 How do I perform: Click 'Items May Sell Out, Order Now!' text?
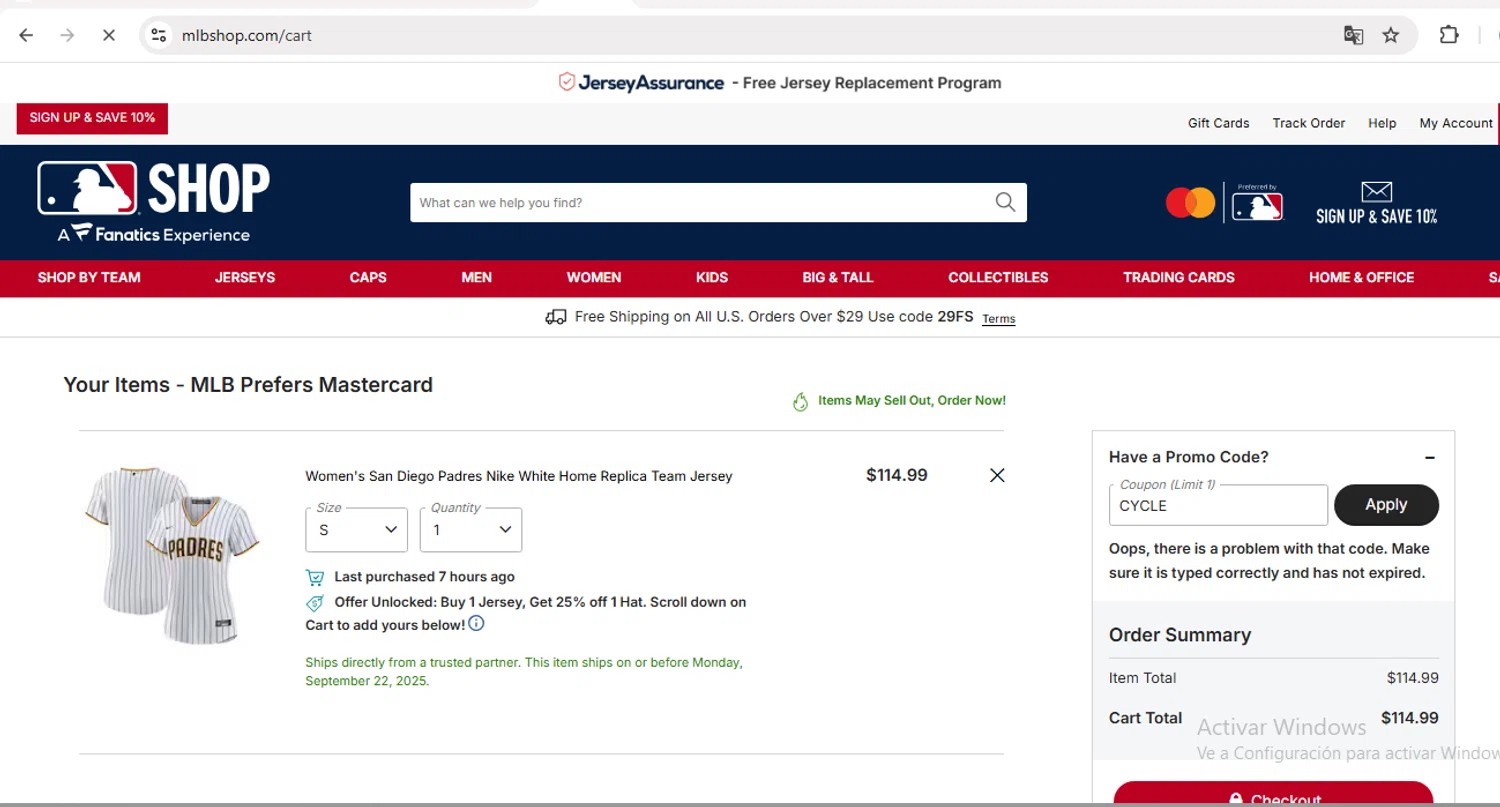(912, 400)
